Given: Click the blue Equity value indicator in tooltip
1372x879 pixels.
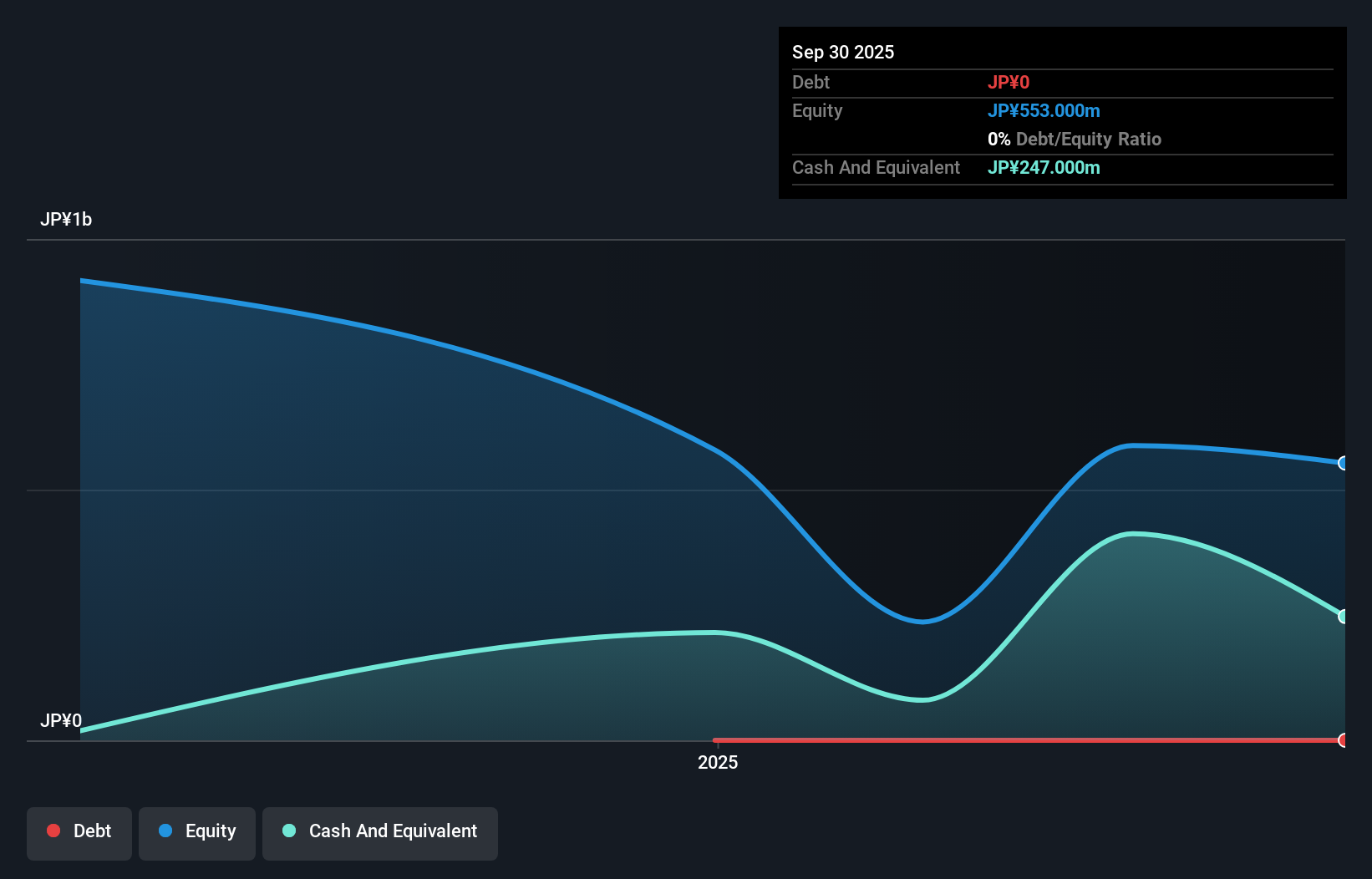Looking at the screenshot, I should 1044,110.
